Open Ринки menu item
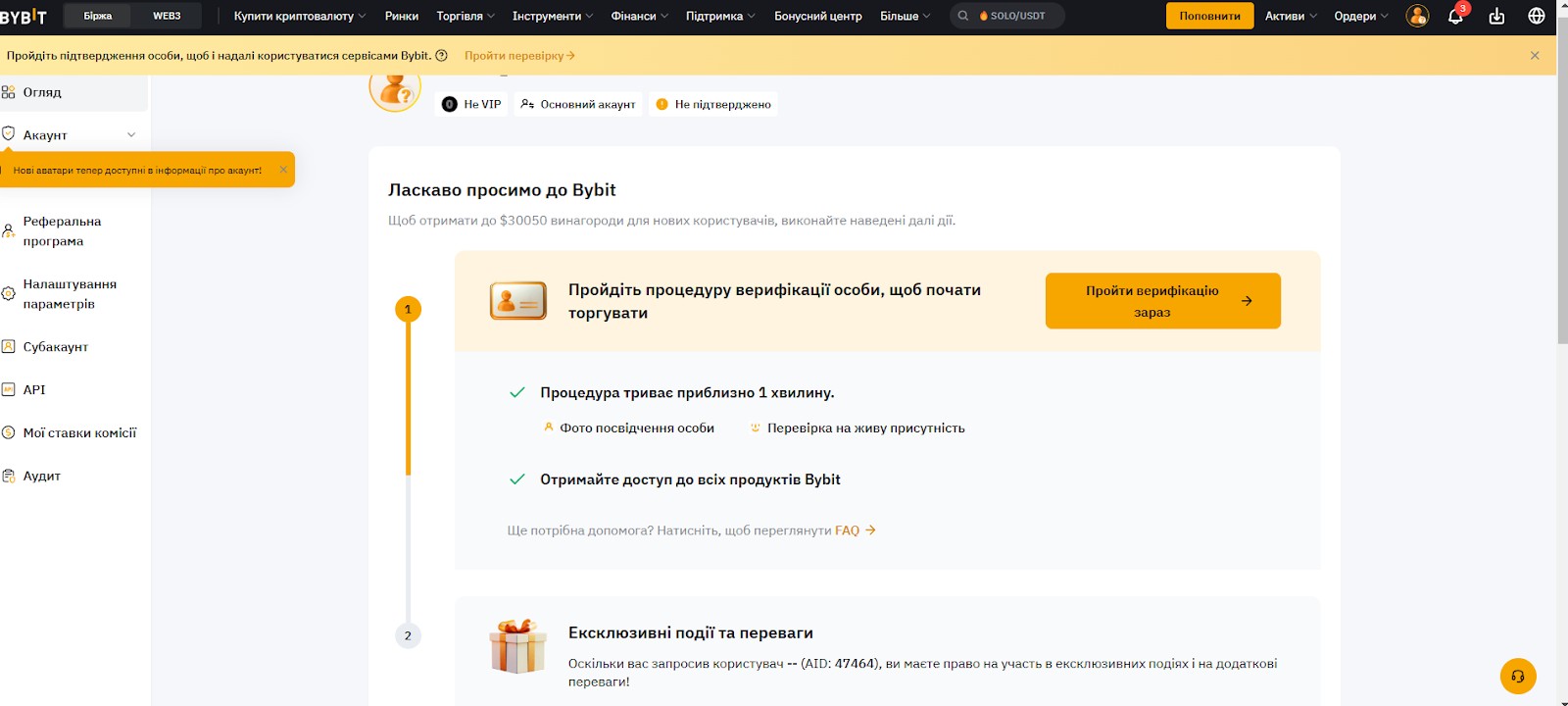 coord(402,16)
